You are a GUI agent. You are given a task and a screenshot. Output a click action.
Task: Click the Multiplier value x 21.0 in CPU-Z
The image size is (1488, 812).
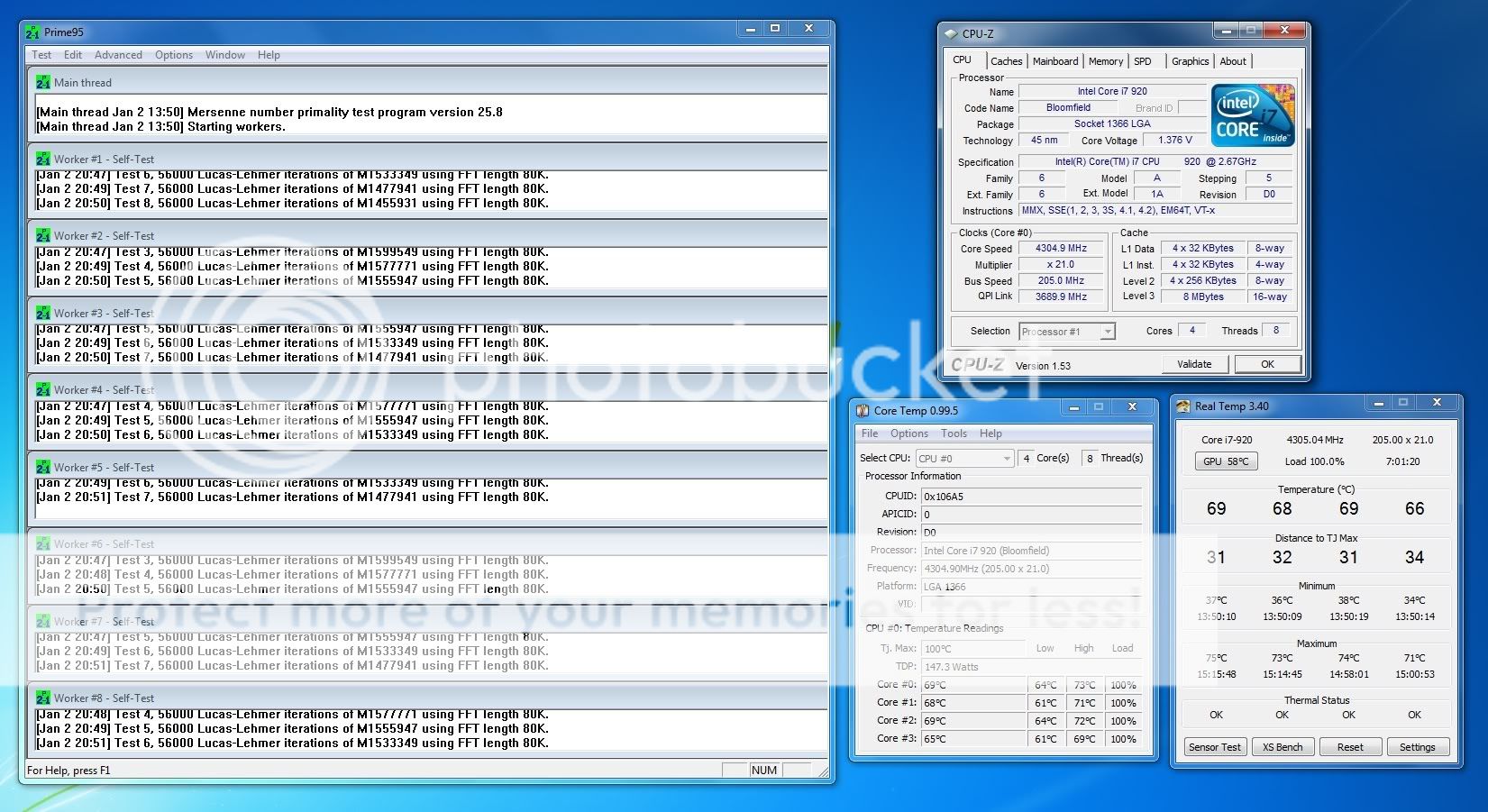click(1061, 265)
